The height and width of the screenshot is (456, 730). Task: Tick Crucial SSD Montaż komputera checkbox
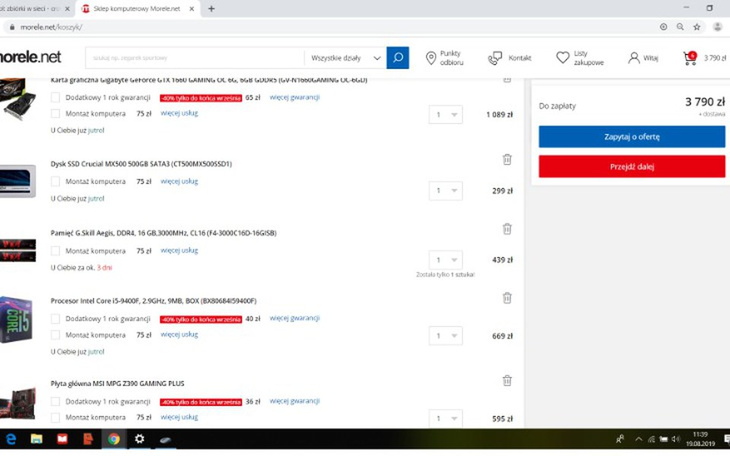pyautogui.click(x=55, y=181)
